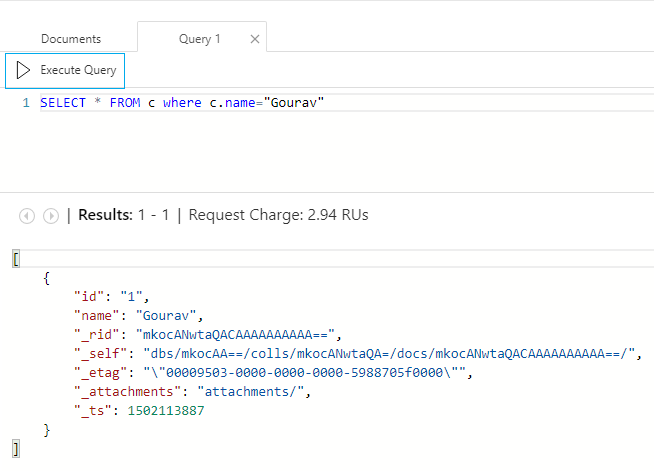This screenshot has height=471, width=654.
Task: Click the play icon beside Execute Query
Action: (x=23, y=70)
